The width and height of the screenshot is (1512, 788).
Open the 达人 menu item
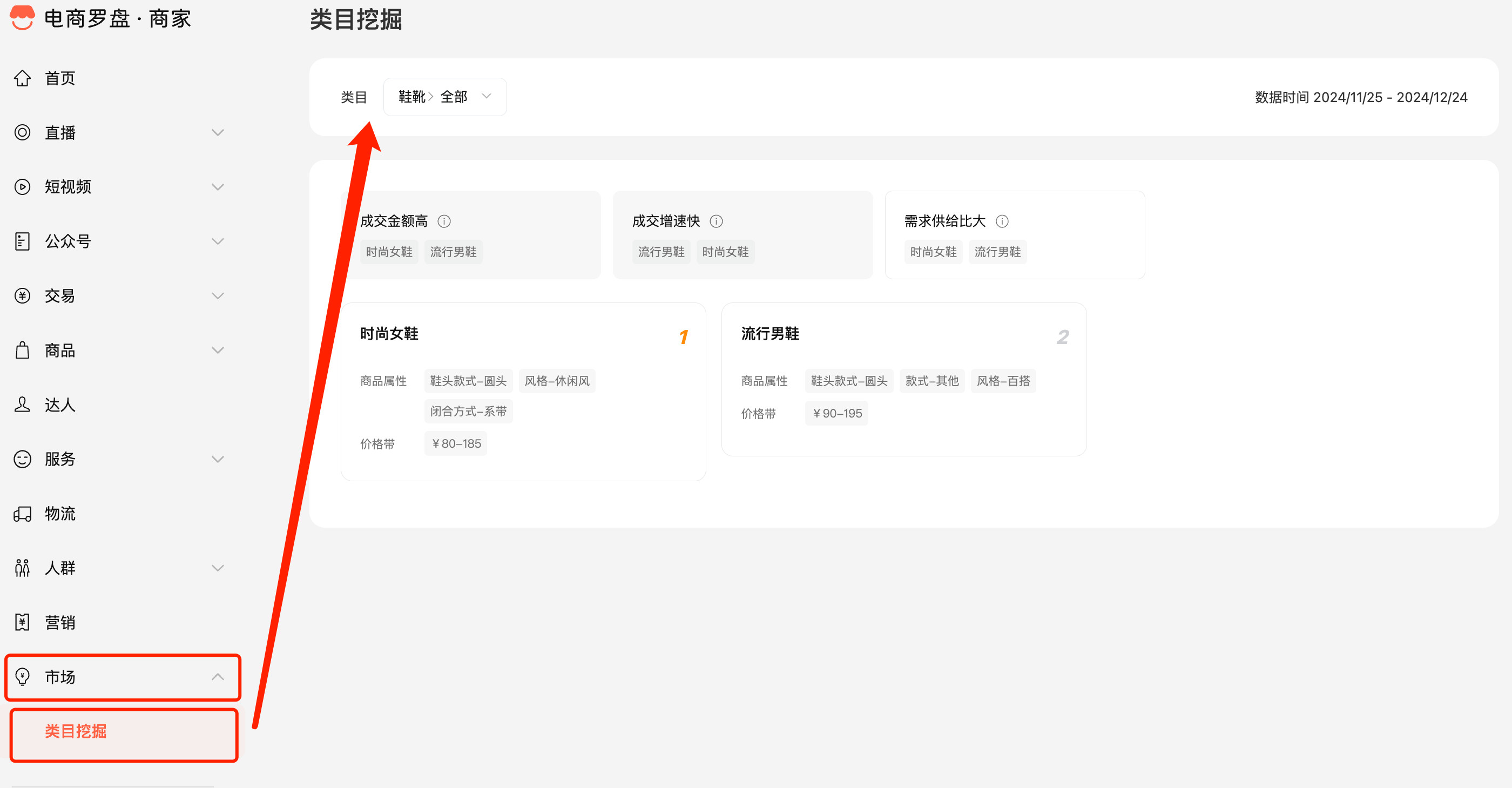[x=60, y=405]
